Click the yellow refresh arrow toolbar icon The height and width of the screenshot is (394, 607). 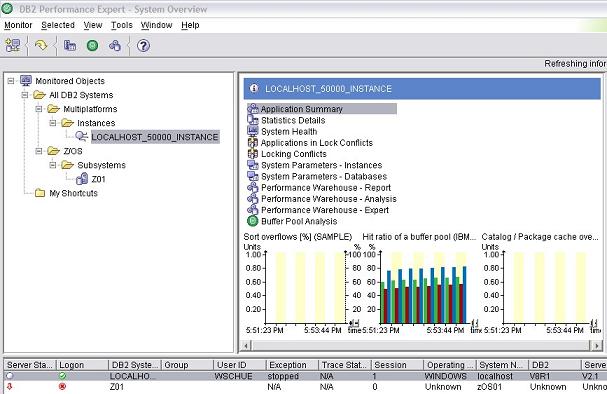[x=41, y=46]
